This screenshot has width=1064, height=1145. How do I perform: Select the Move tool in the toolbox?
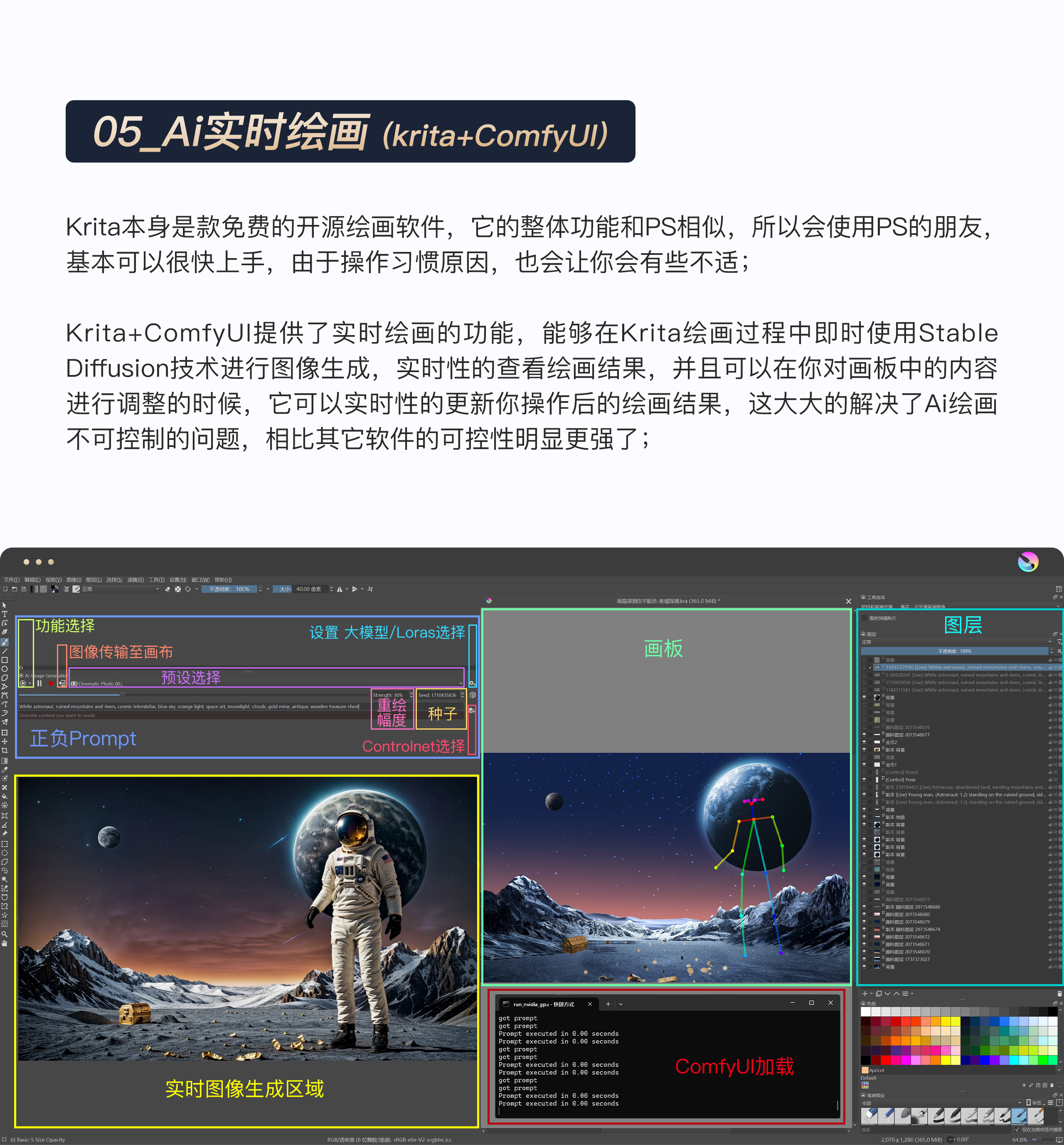click(5, 741)
